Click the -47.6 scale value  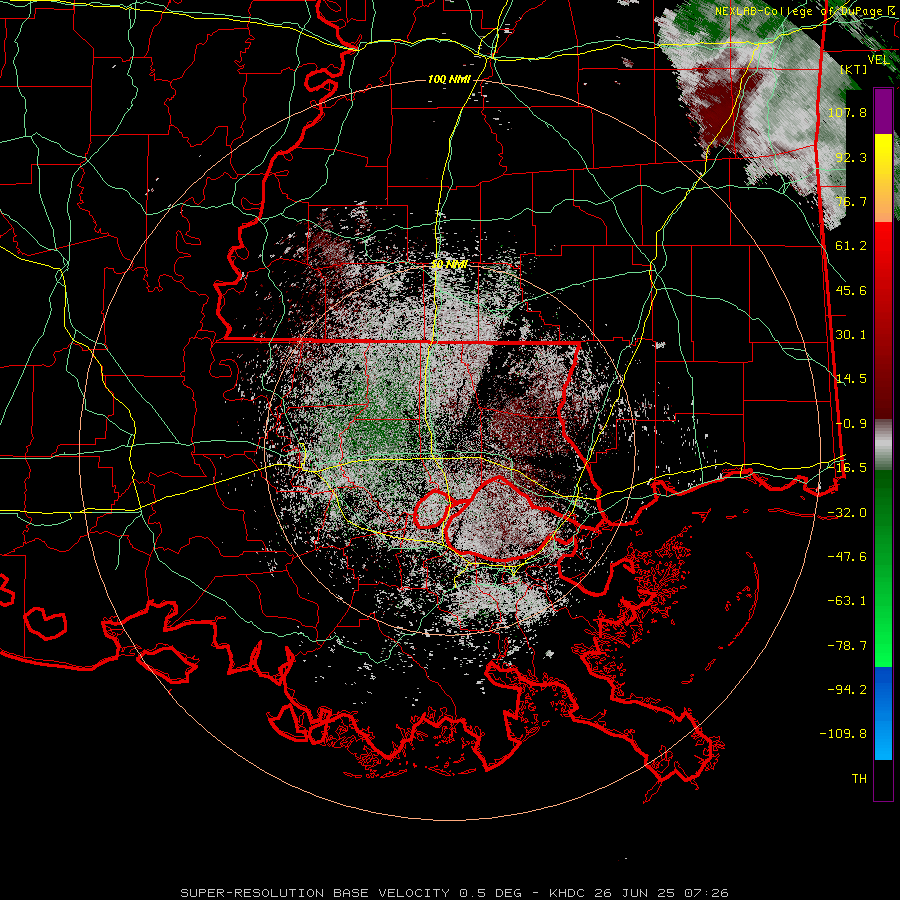(847, 557)
